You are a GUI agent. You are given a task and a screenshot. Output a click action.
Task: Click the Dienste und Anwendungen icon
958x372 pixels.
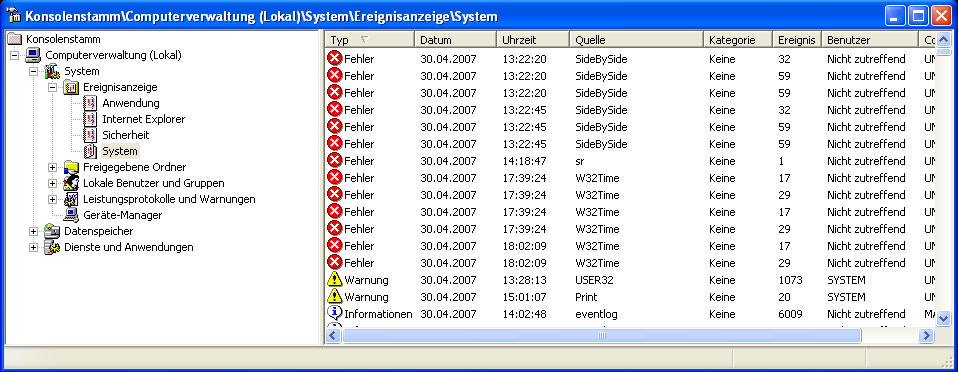point(53,247)
